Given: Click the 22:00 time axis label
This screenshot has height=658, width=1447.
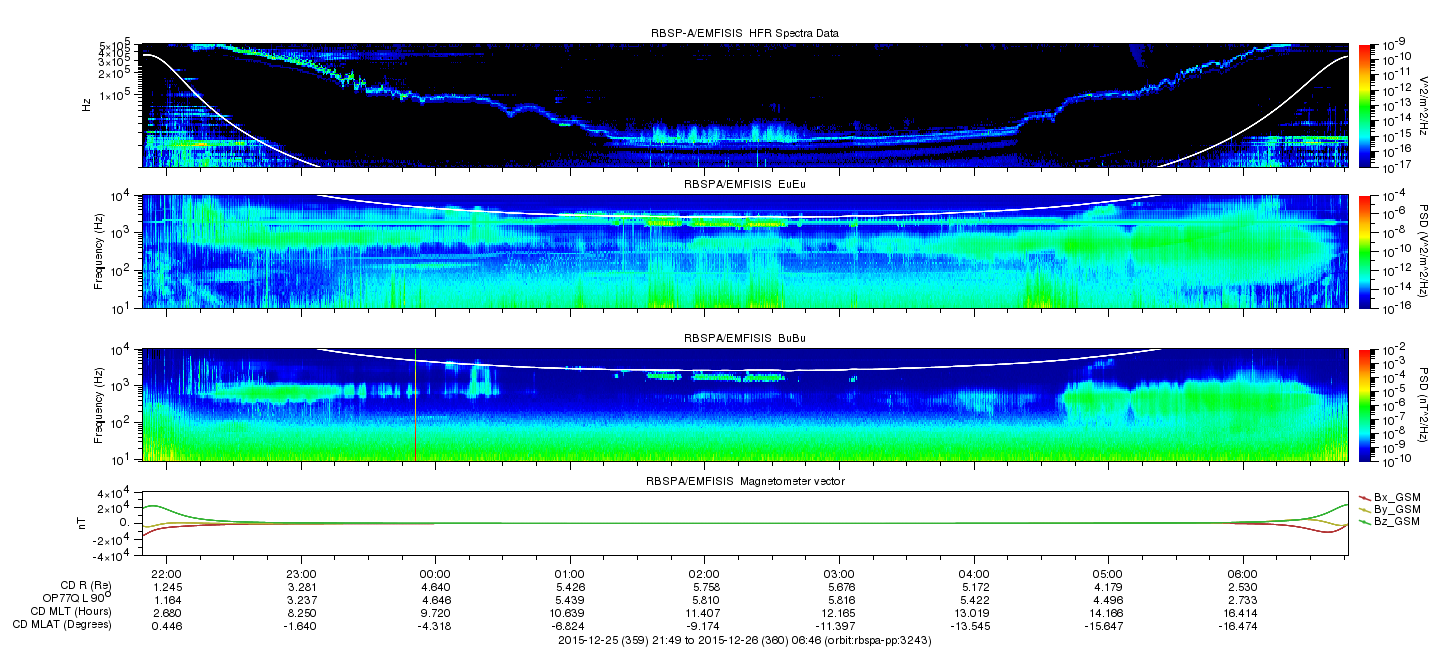Looking at the screenshot, I should tap(166, 573).
